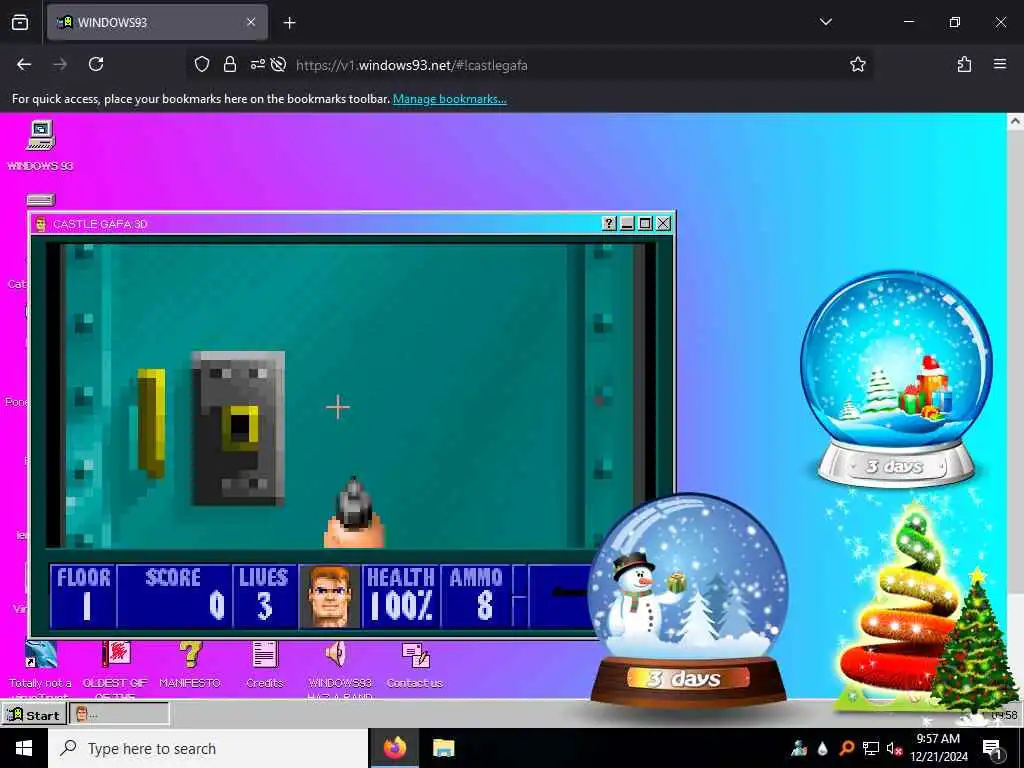Image resolution: width=1024 pixels, height=768 pixels.
Task: Click the site security padlock icon
Action: (229, 64)
